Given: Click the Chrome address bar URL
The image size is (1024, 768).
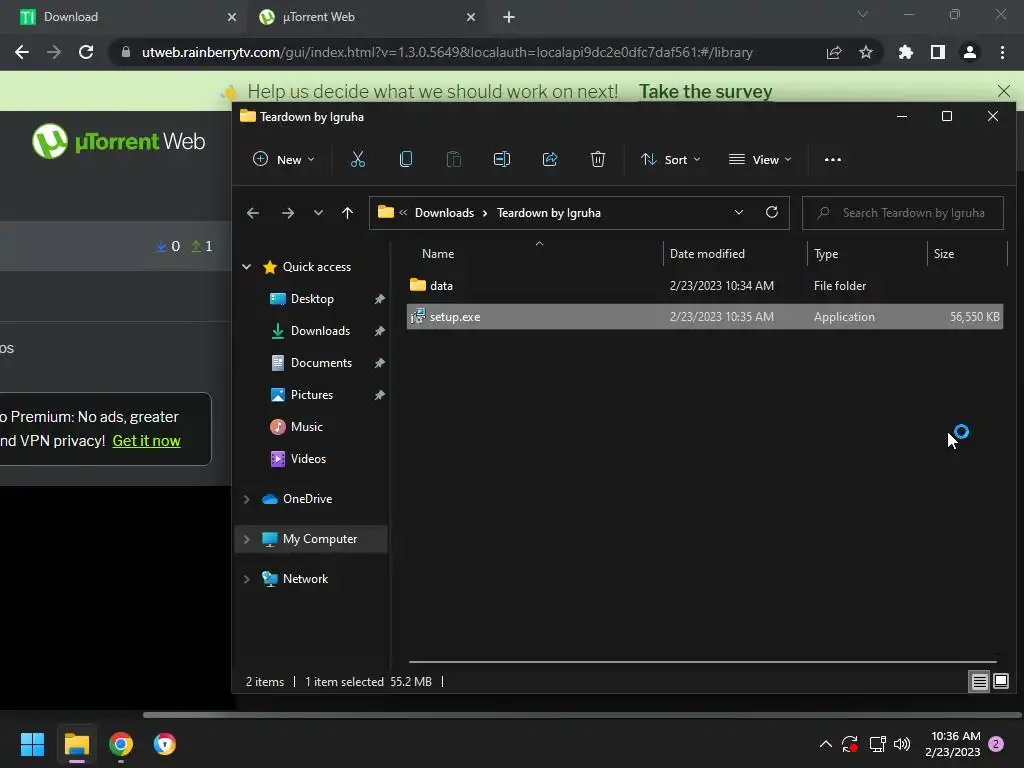Looking at the screenshot, I should click(x=447, y=52).
